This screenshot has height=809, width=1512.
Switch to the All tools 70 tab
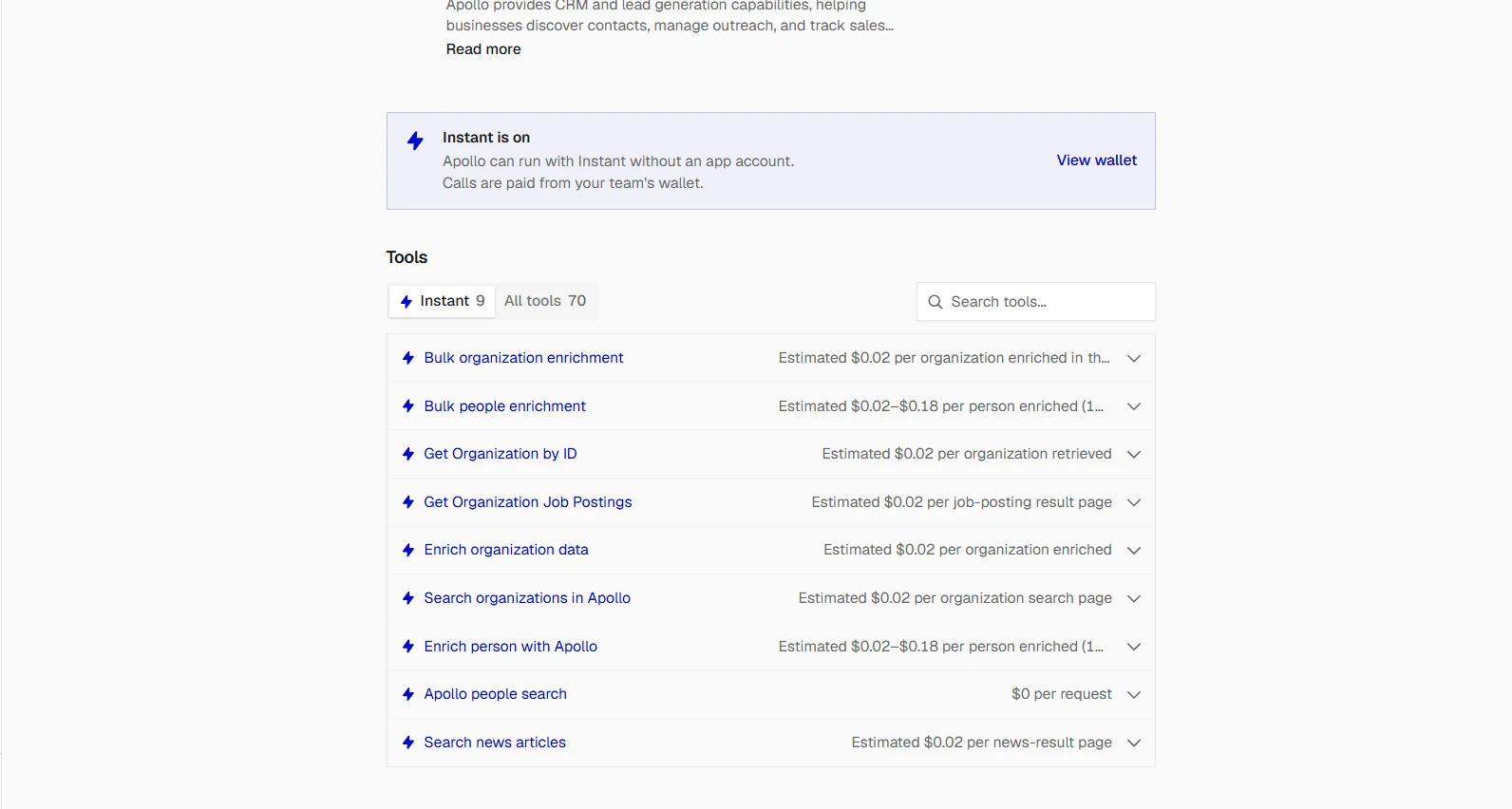point(545,301)
